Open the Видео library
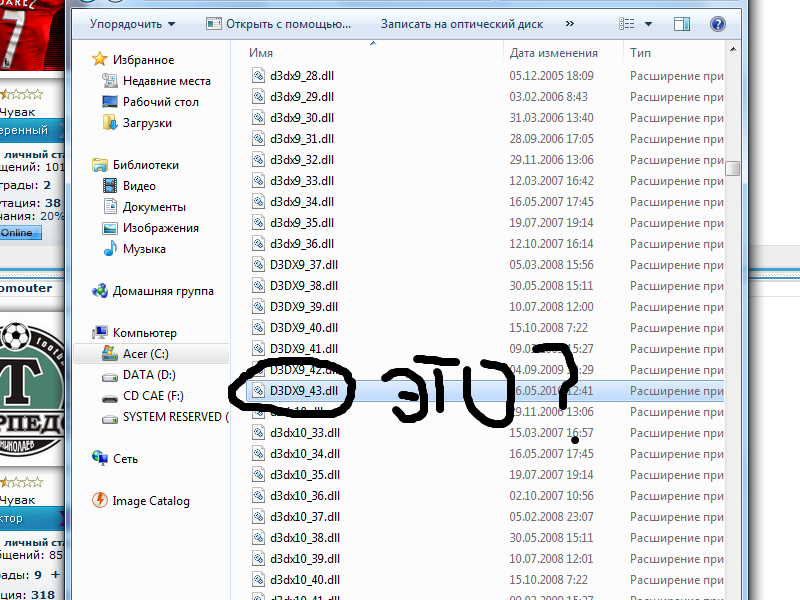The image size is (800, 600). [x=139, y=186]
